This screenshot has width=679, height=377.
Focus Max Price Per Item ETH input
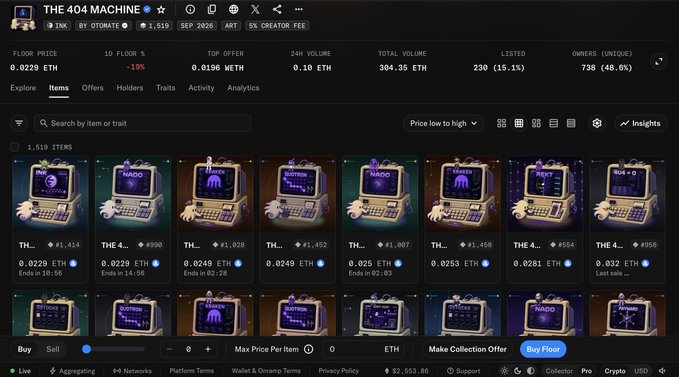[363, 349]
